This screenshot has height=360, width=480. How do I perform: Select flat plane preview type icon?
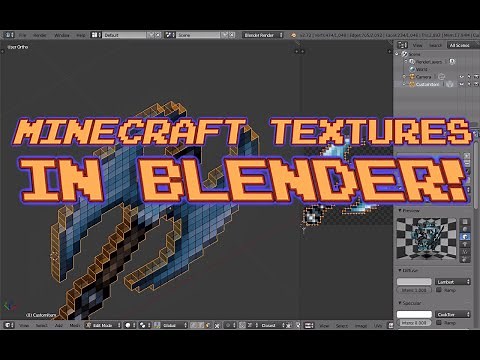pos(465,222)
